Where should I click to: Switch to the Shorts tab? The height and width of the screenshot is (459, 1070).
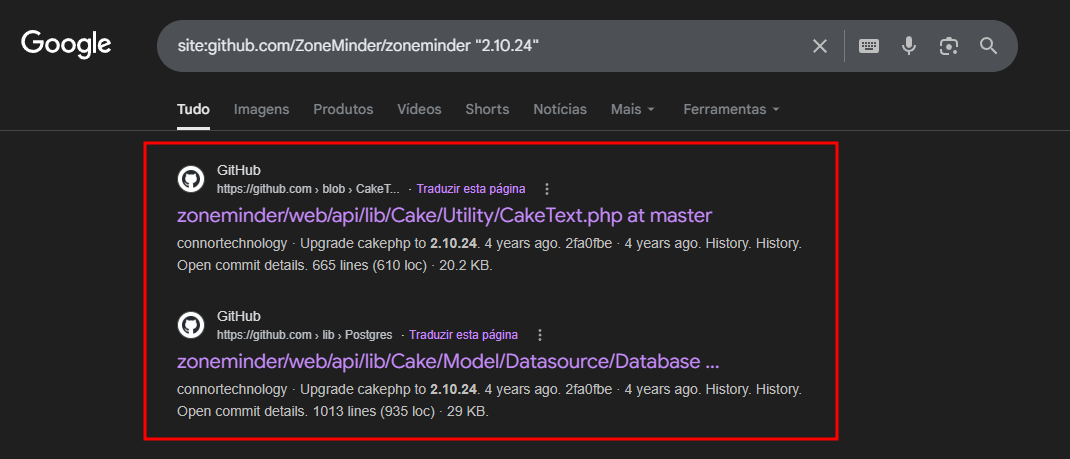pos(487,109)
